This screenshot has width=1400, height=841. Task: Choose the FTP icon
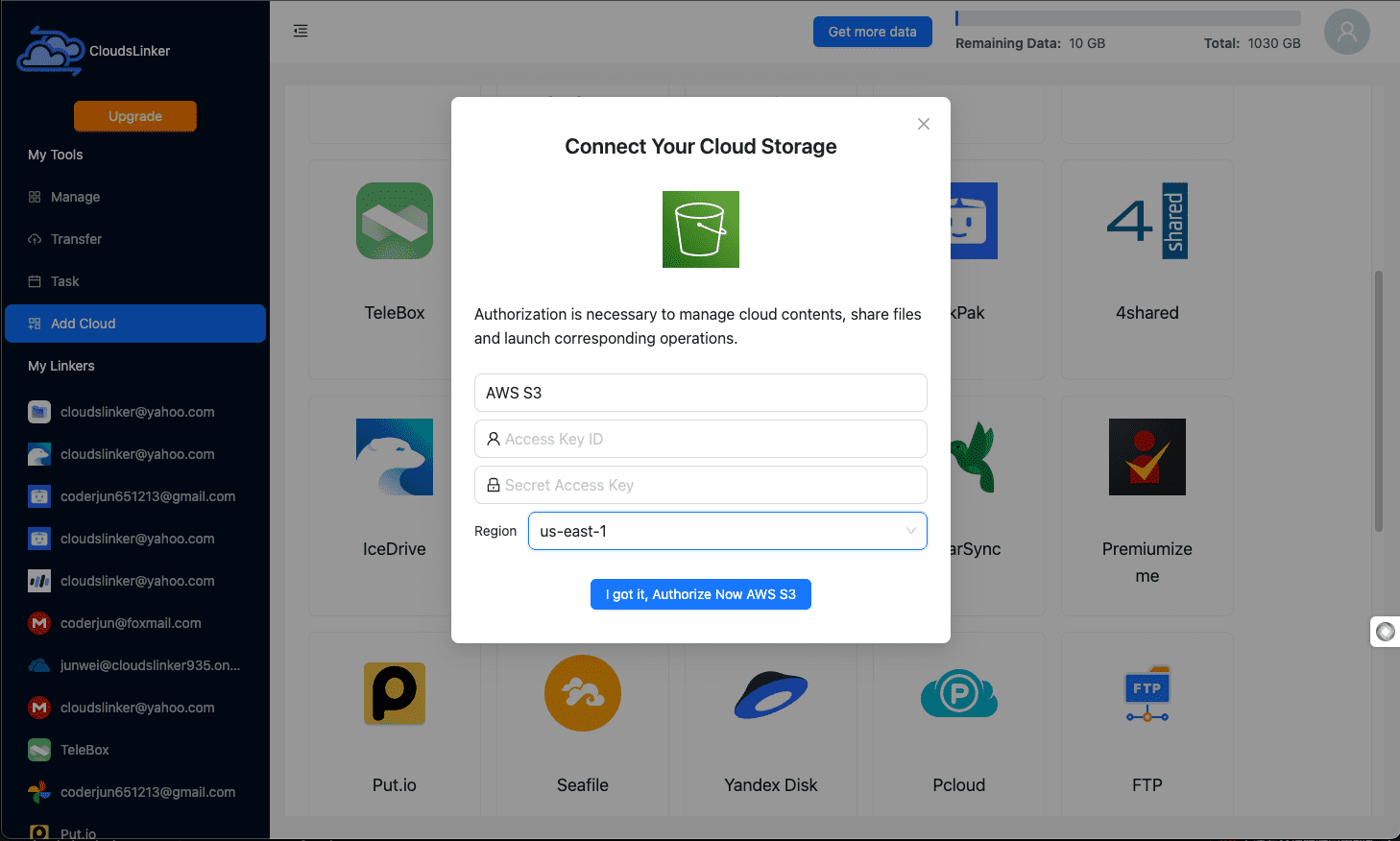click(x=1147, y=693)
